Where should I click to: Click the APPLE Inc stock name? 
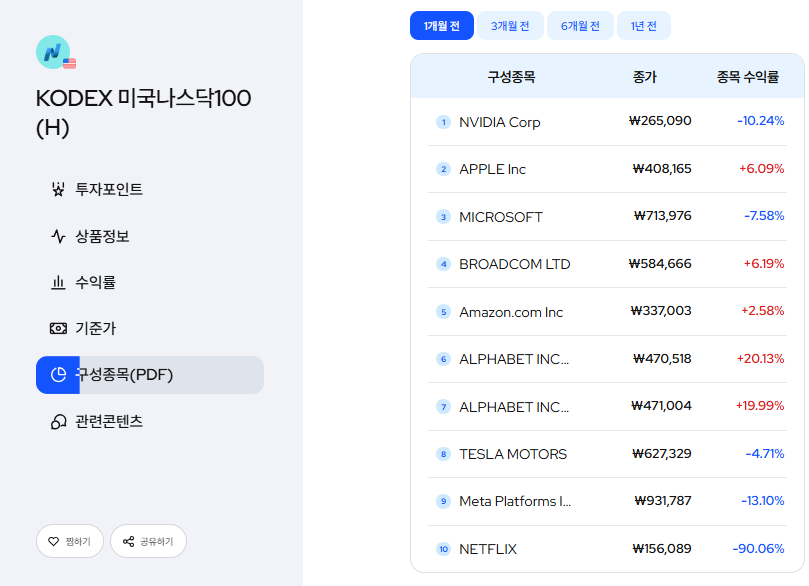click(492, 169)
